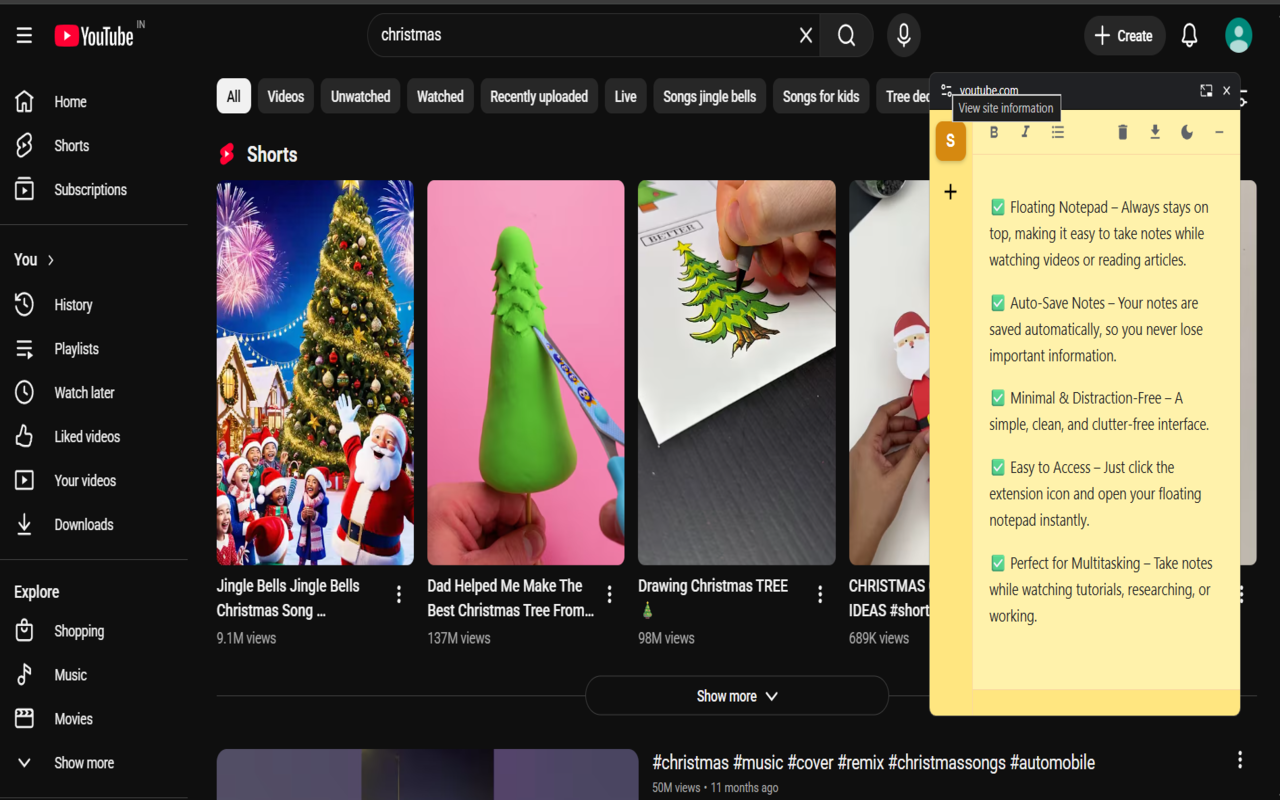This screenshot has height=800, width=1280.
Task: Delete the current note with trash icon
Action: click(x=1122, y=131)
